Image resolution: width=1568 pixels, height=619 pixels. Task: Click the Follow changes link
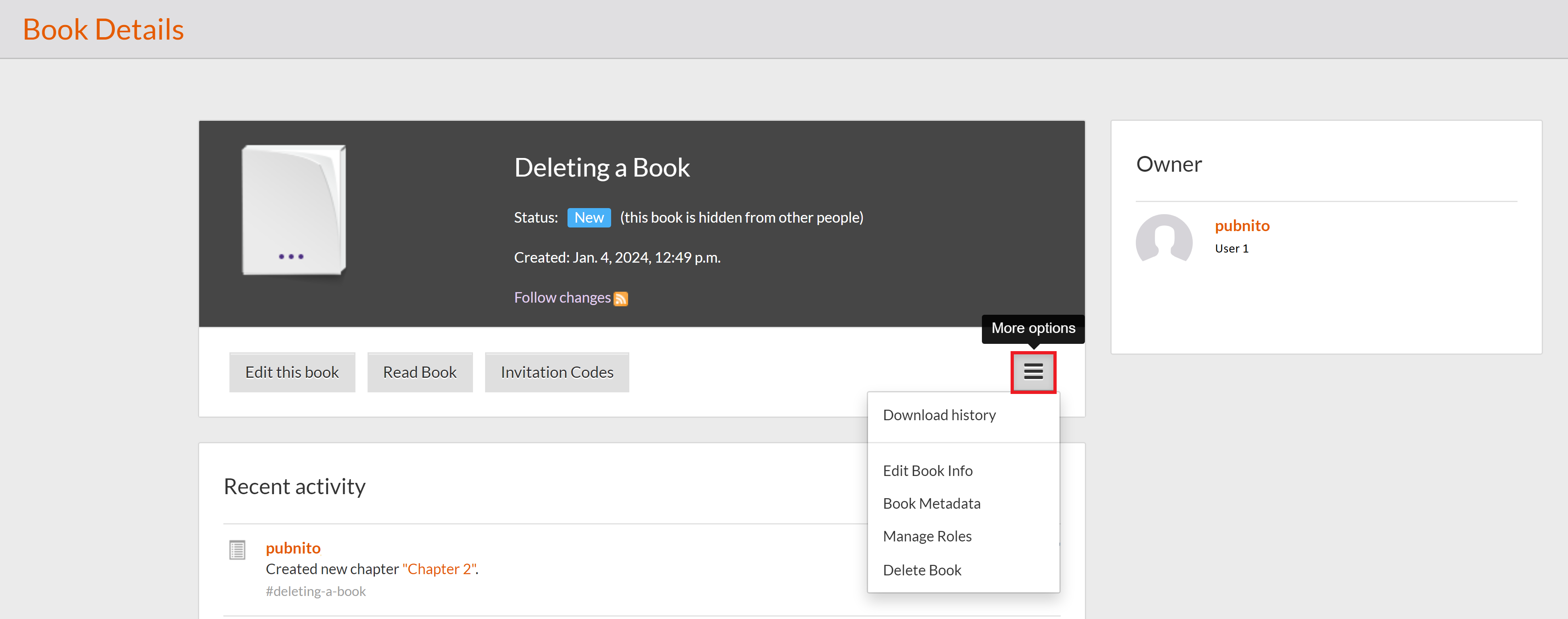[561, 298]
